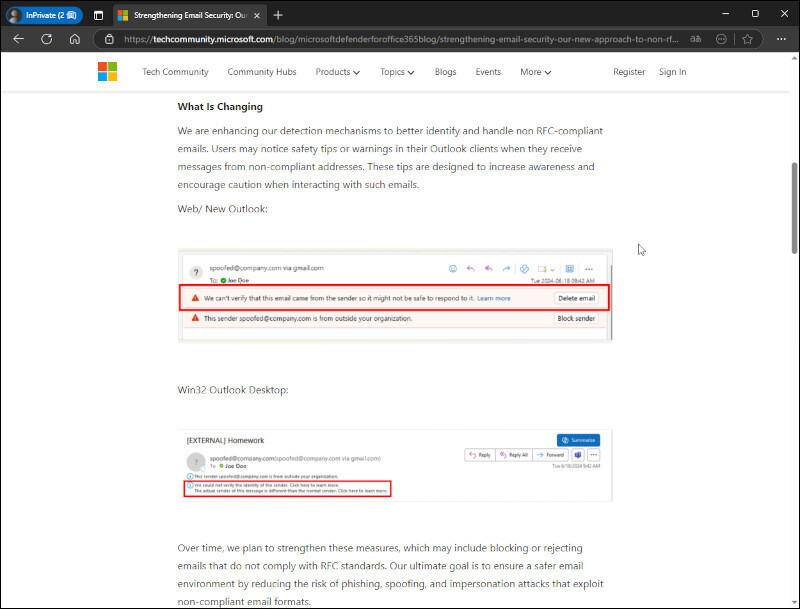The width and height of the screenshot is (800, 609).
Task: Close the Strengthening Email Security tab
Action: tap(257, 15)
